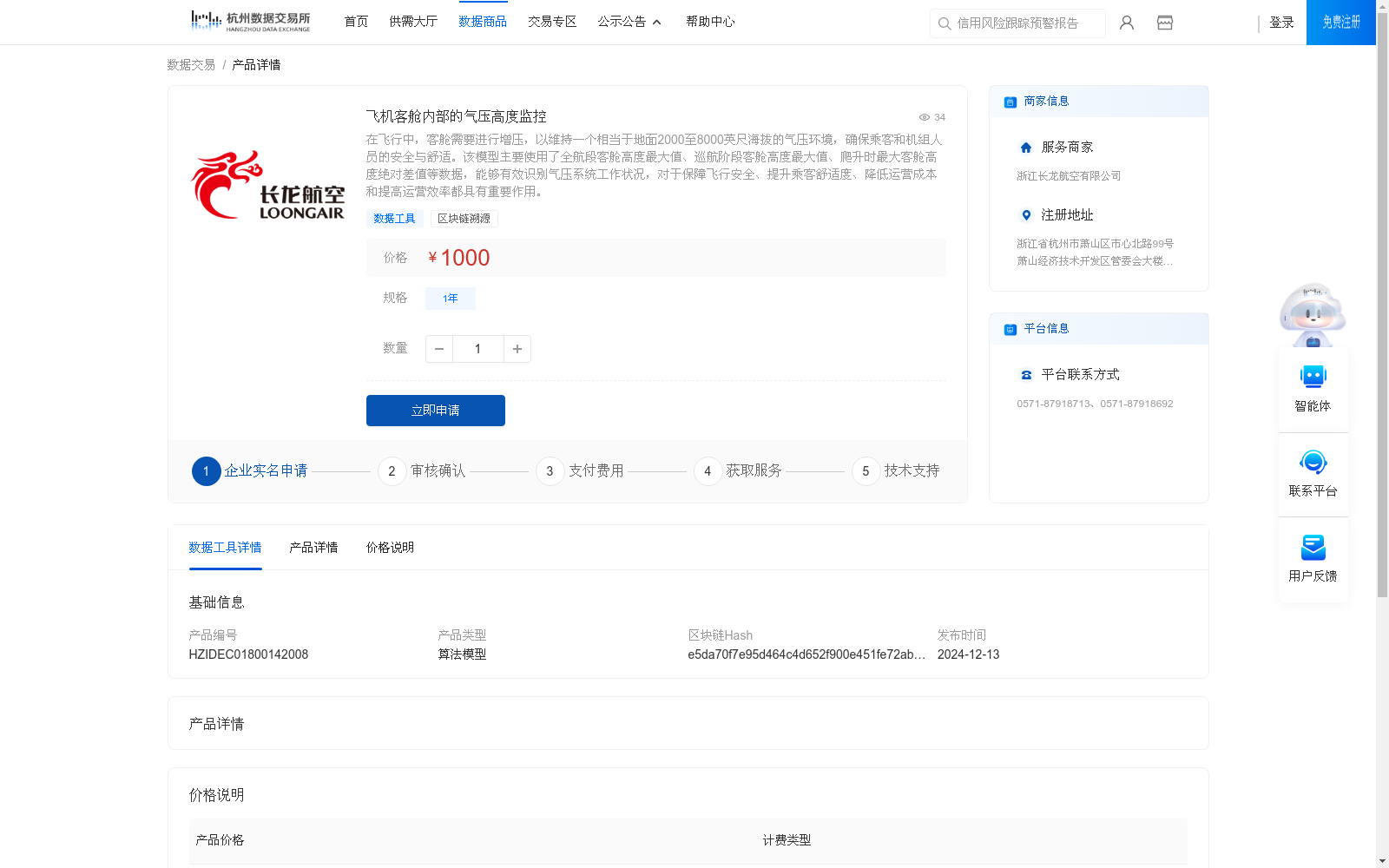Expand the 公示公告 dropdown menu
The width and height of the screenshot is (1389, 868).
tap(629, 22)
